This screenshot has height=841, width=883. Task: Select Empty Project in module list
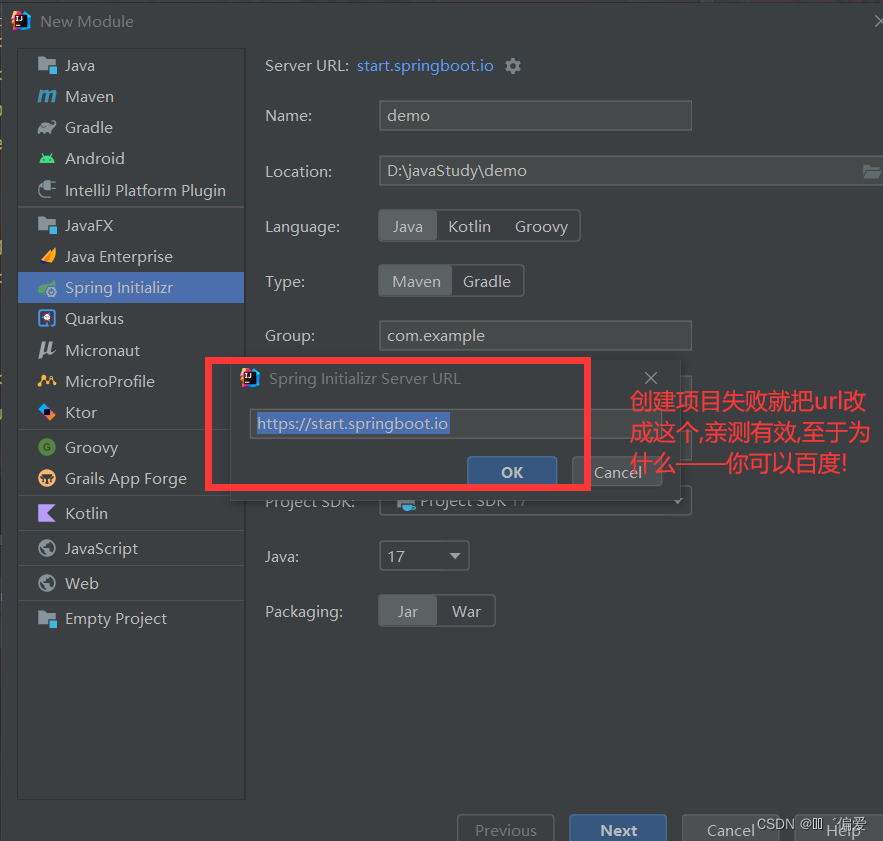[x=131, y=618]
